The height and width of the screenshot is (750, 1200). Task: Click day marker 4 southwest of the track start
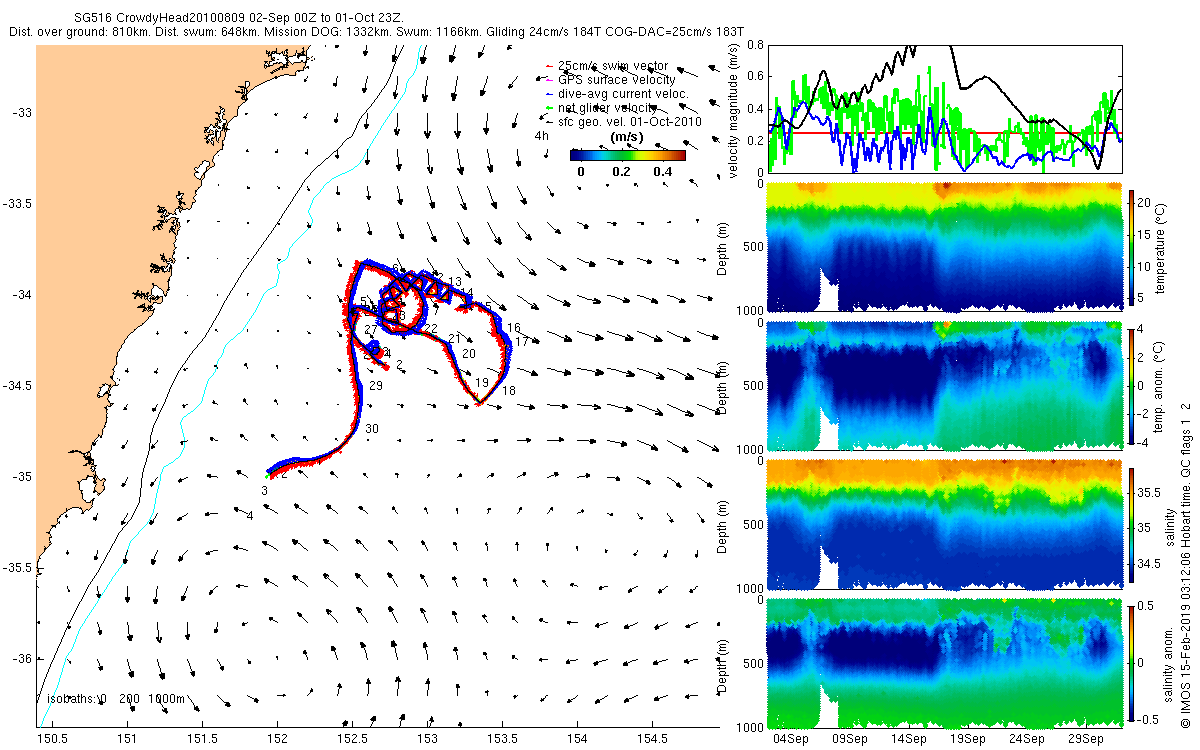point(249,515)
